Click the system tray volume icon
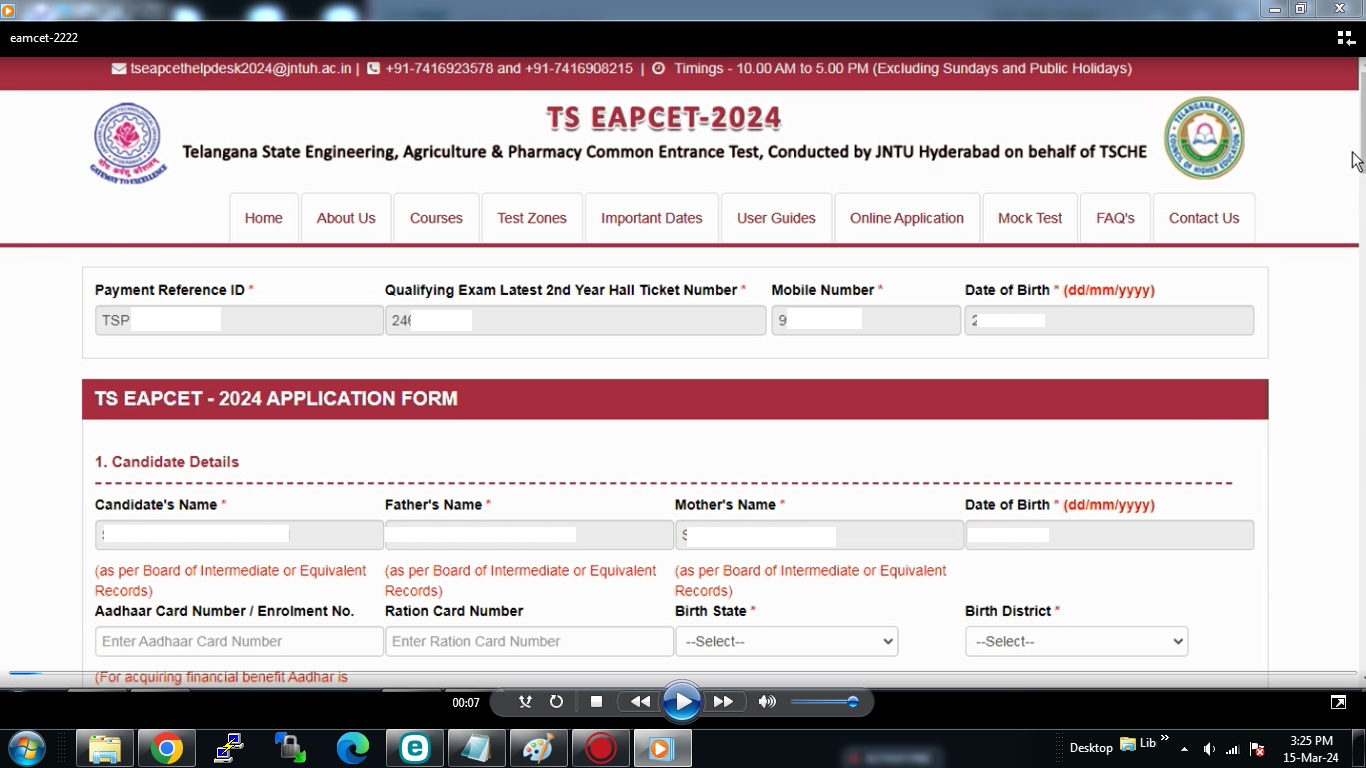 1209,749
